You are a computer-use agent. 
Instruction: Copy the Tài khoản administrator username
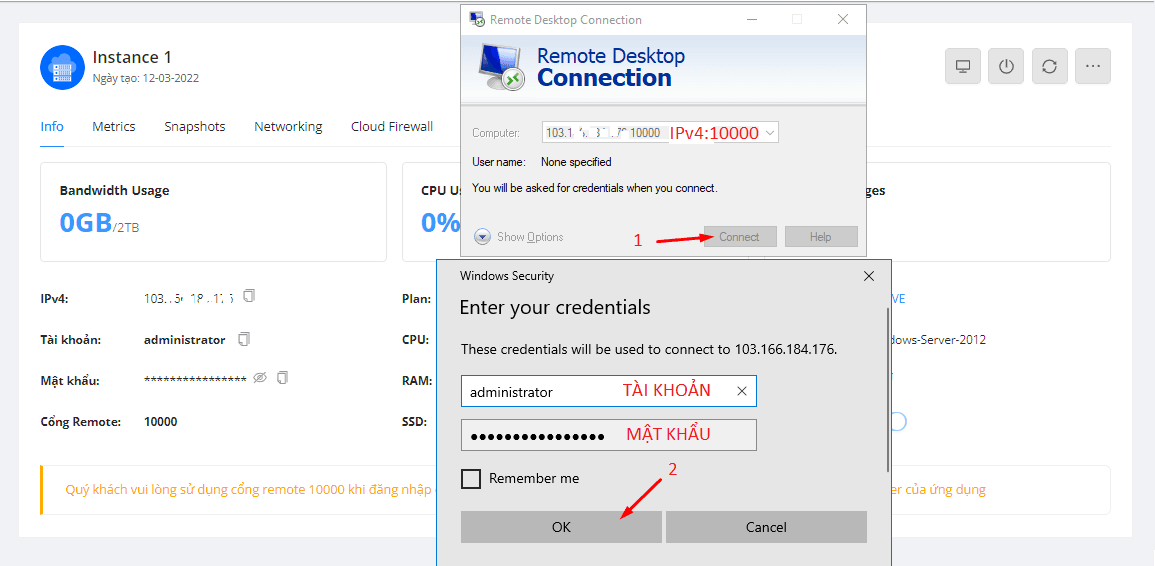coord(244,339)
